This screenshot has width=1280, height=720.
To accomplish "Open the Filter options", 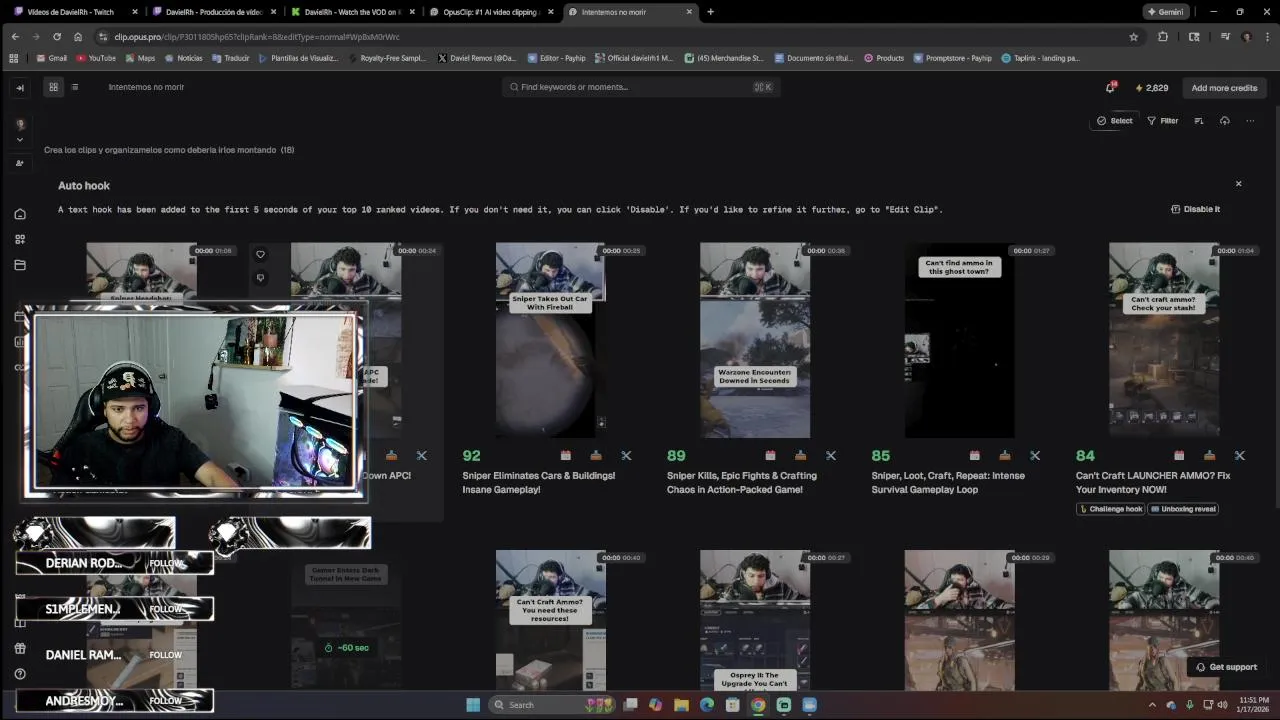I will (x=1162, y=121).
